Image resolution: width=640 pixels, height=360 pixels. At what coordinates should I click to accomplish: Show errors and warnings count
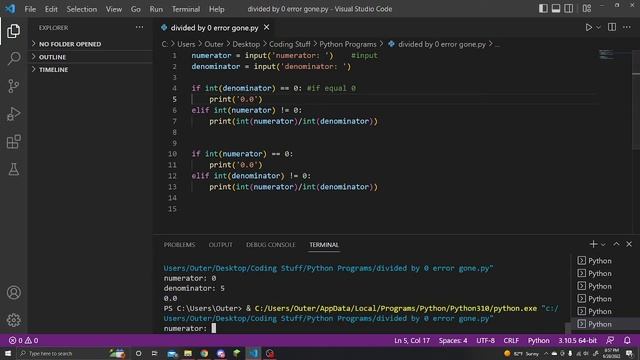24,340
